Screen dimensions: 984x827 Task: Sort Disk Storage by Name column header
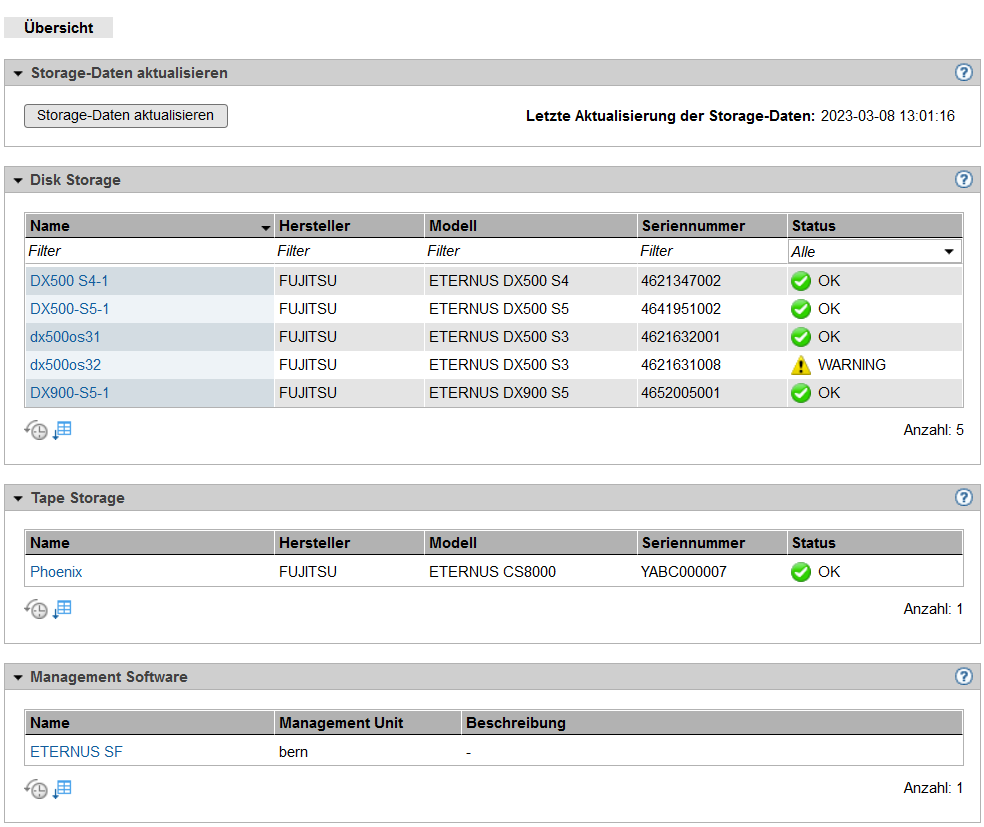(149, 226)
